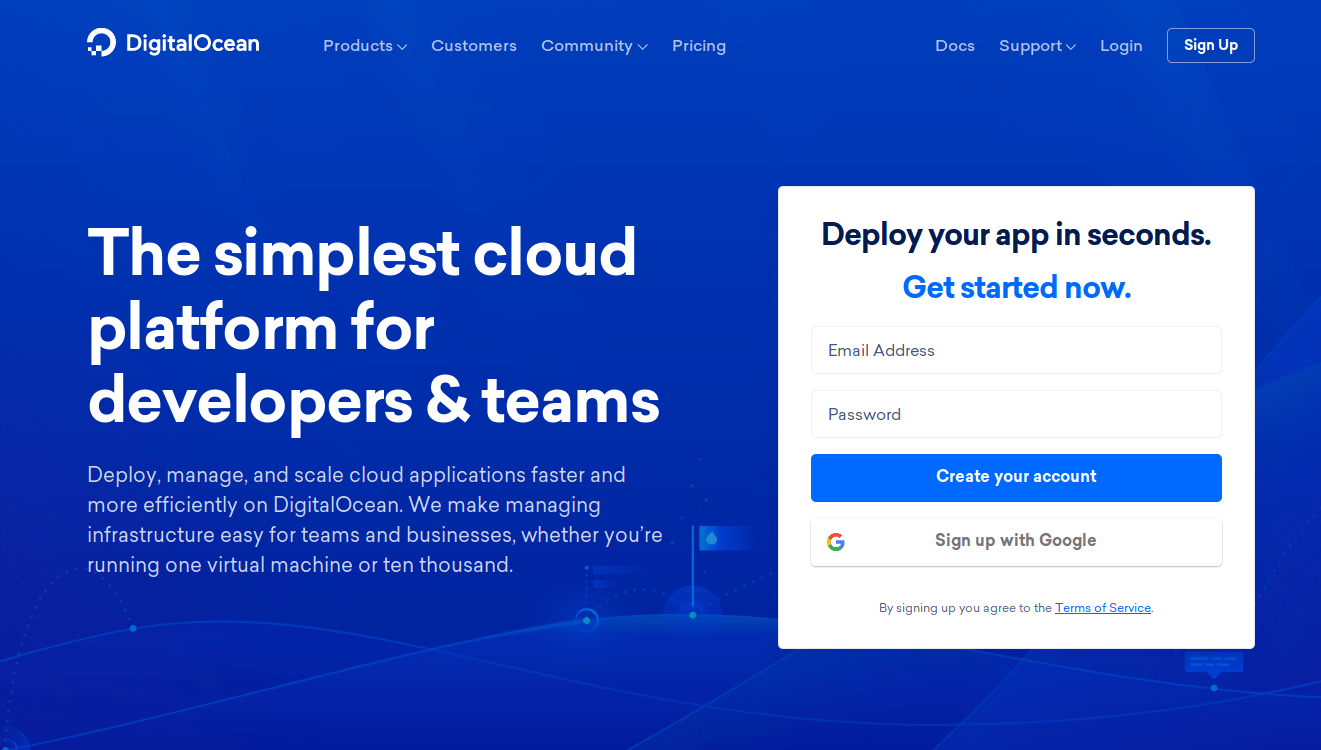Click the DigitalOcean logo icon
Image resolution: width=1321 pixels, height=750 pixels.
coord(101,43)
